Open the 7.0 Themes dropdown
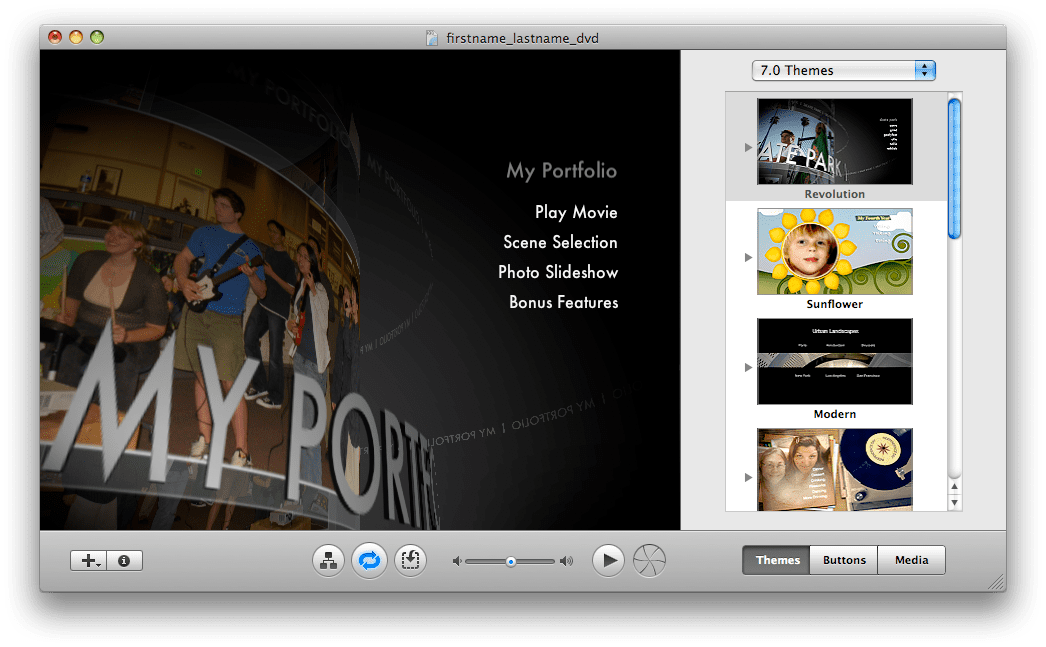The width and height of the screenshot is (1046, 647). 843,70
